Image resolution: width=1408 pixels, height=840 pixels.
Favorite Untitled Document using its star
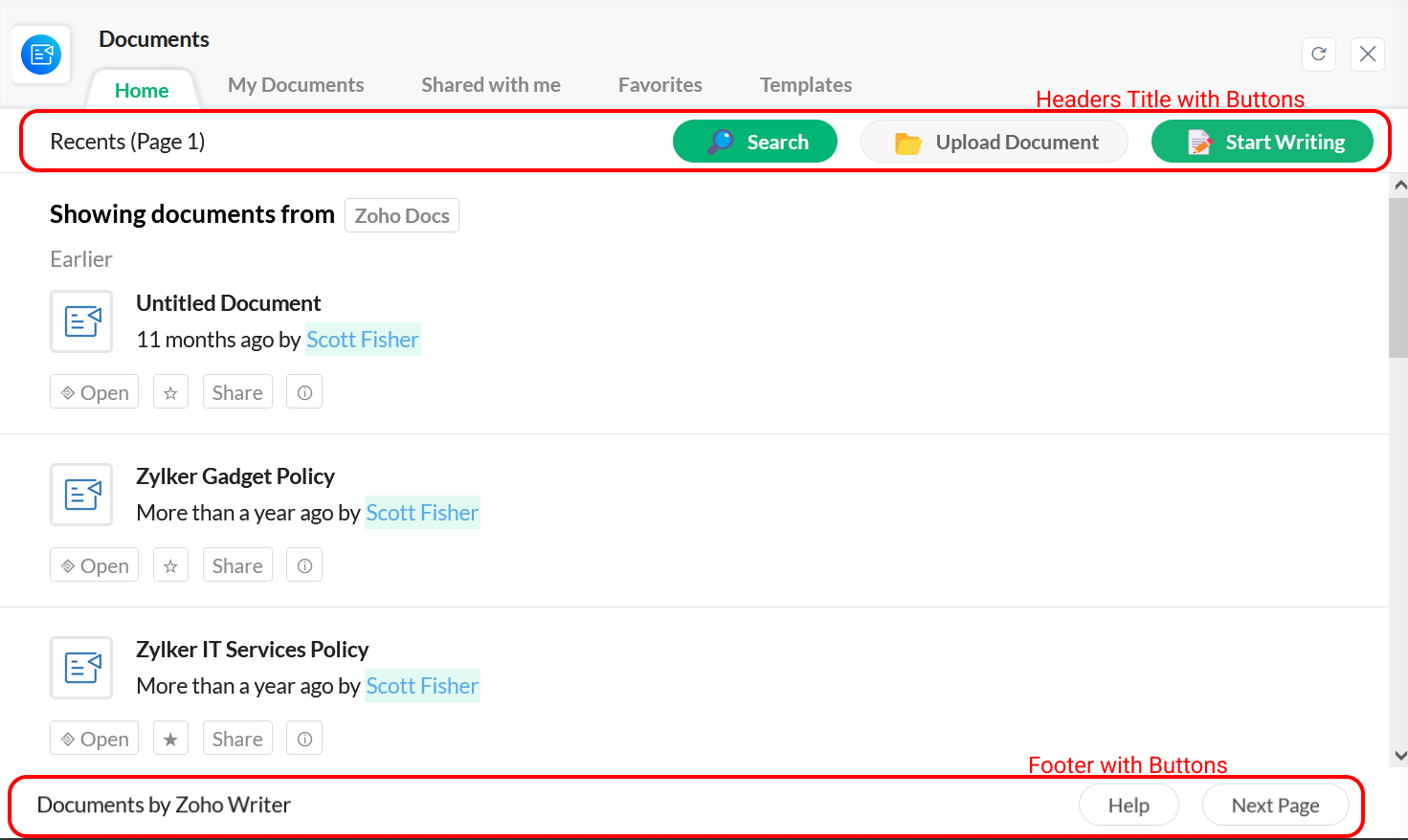[x=170, y=391]
